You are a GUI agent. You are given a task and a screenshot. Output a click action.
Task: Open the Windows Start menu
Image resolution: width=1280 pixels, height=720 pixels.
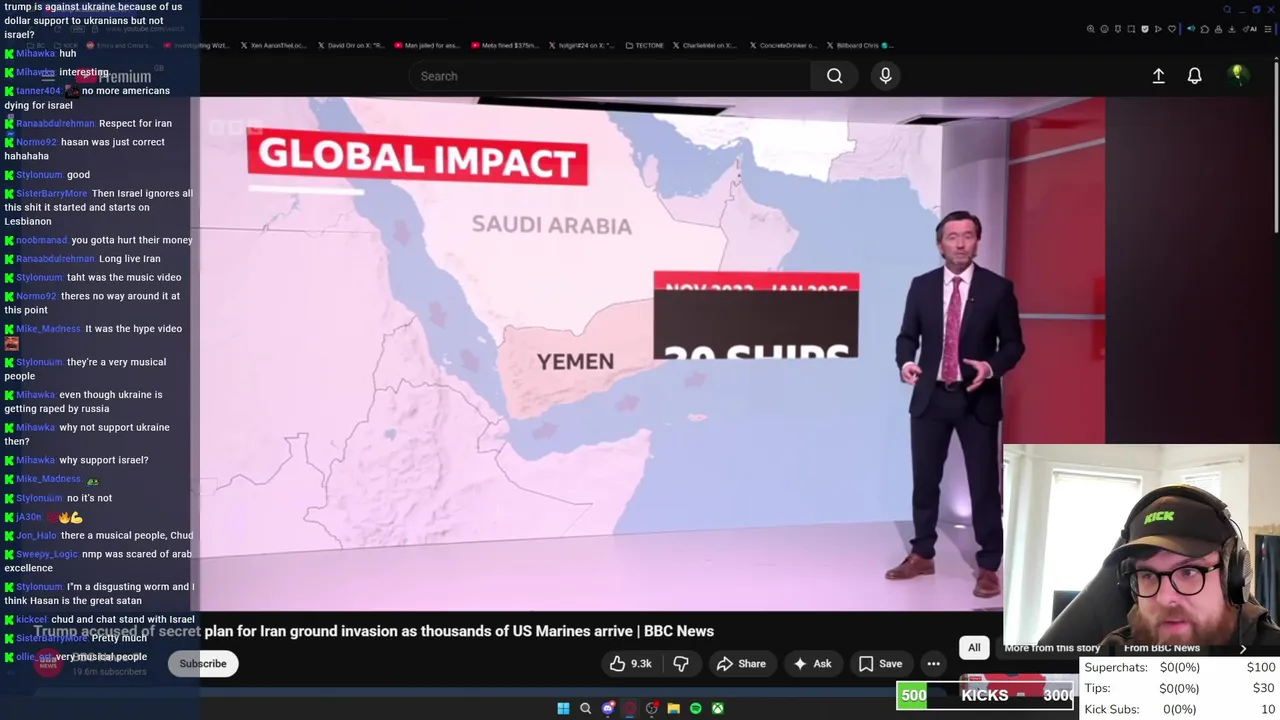point(563,708)
